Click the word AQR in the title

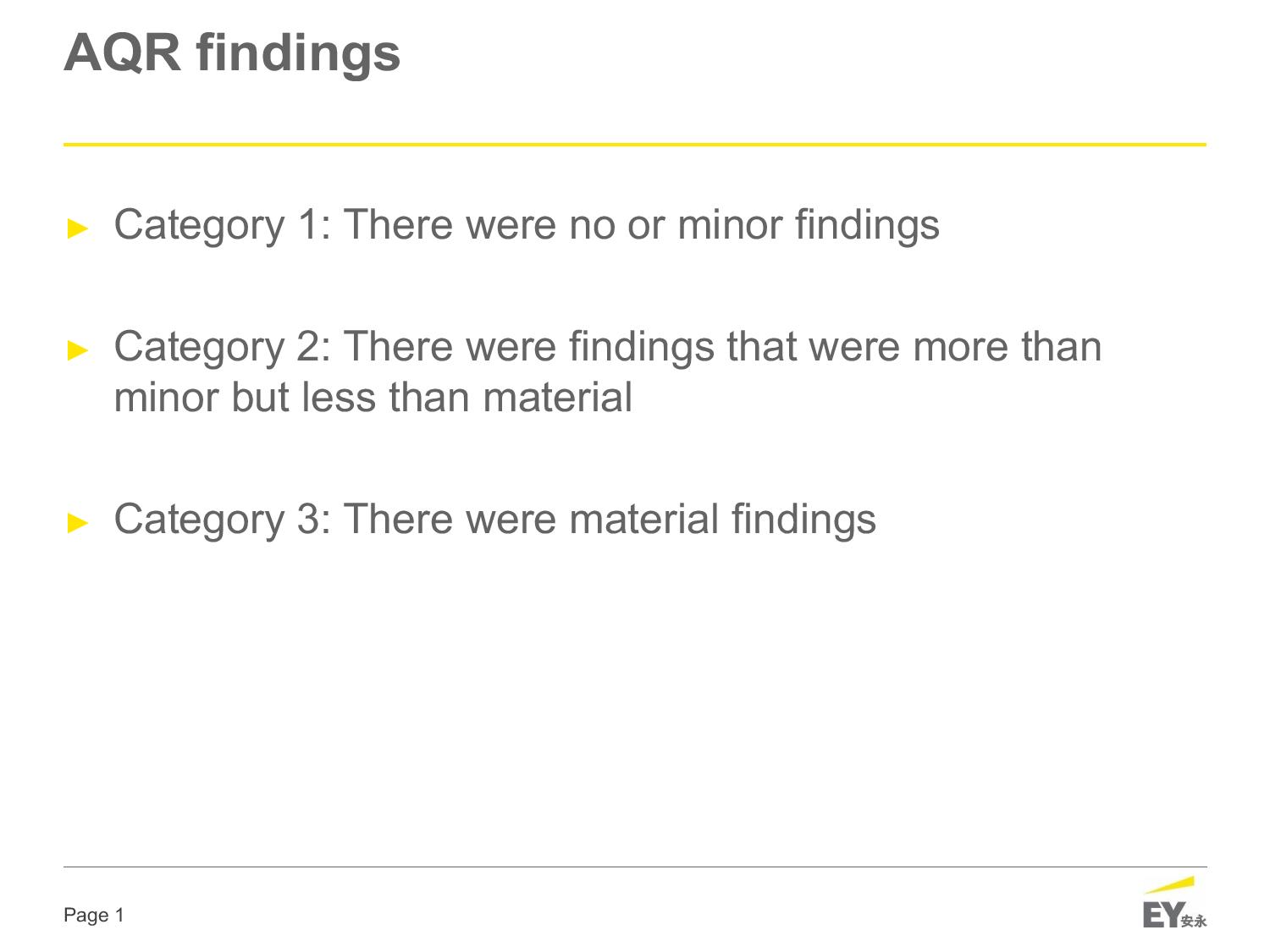point(123,52)
